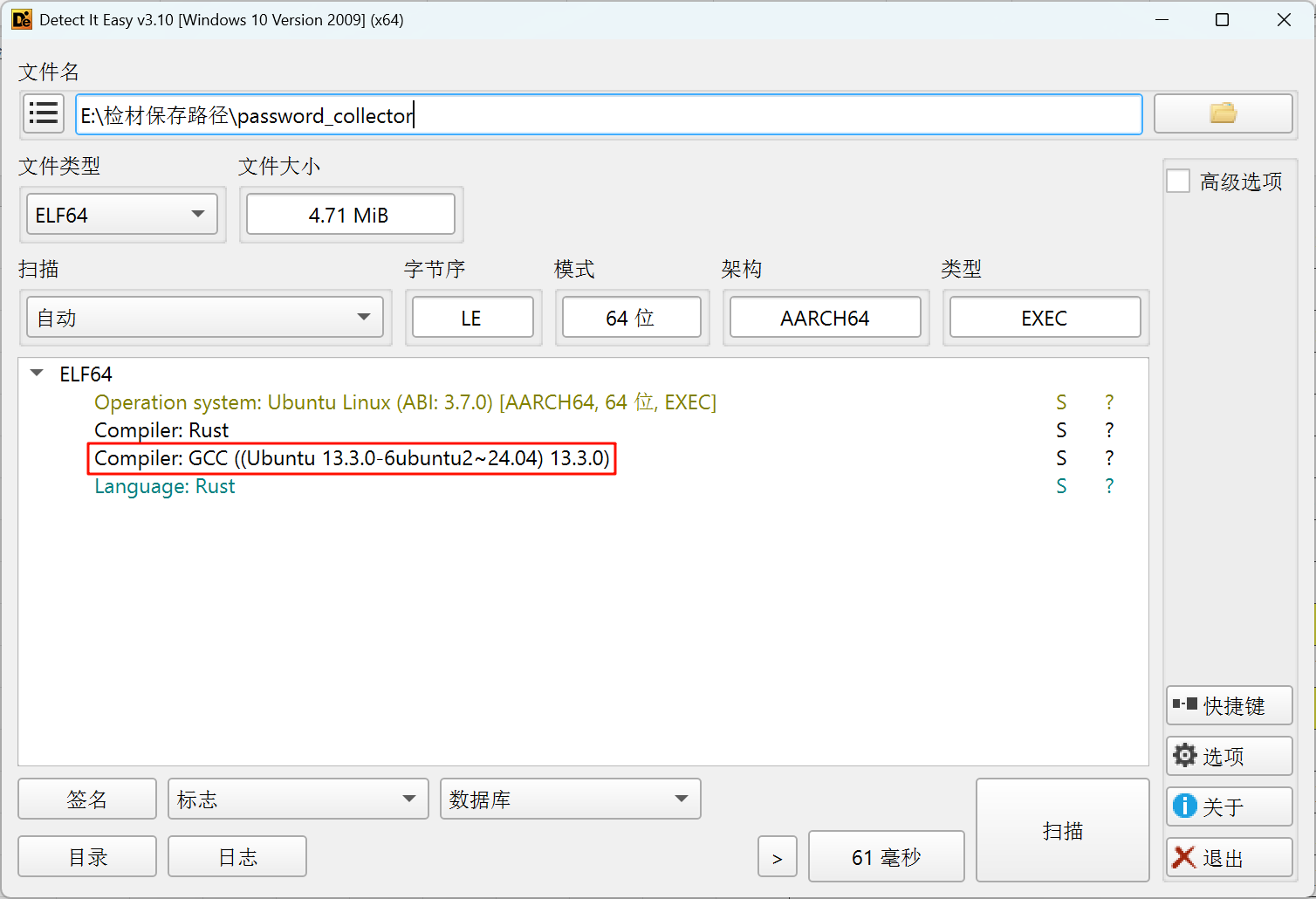Click S on the Compiler: Rust row

[x=1061, y=430]
